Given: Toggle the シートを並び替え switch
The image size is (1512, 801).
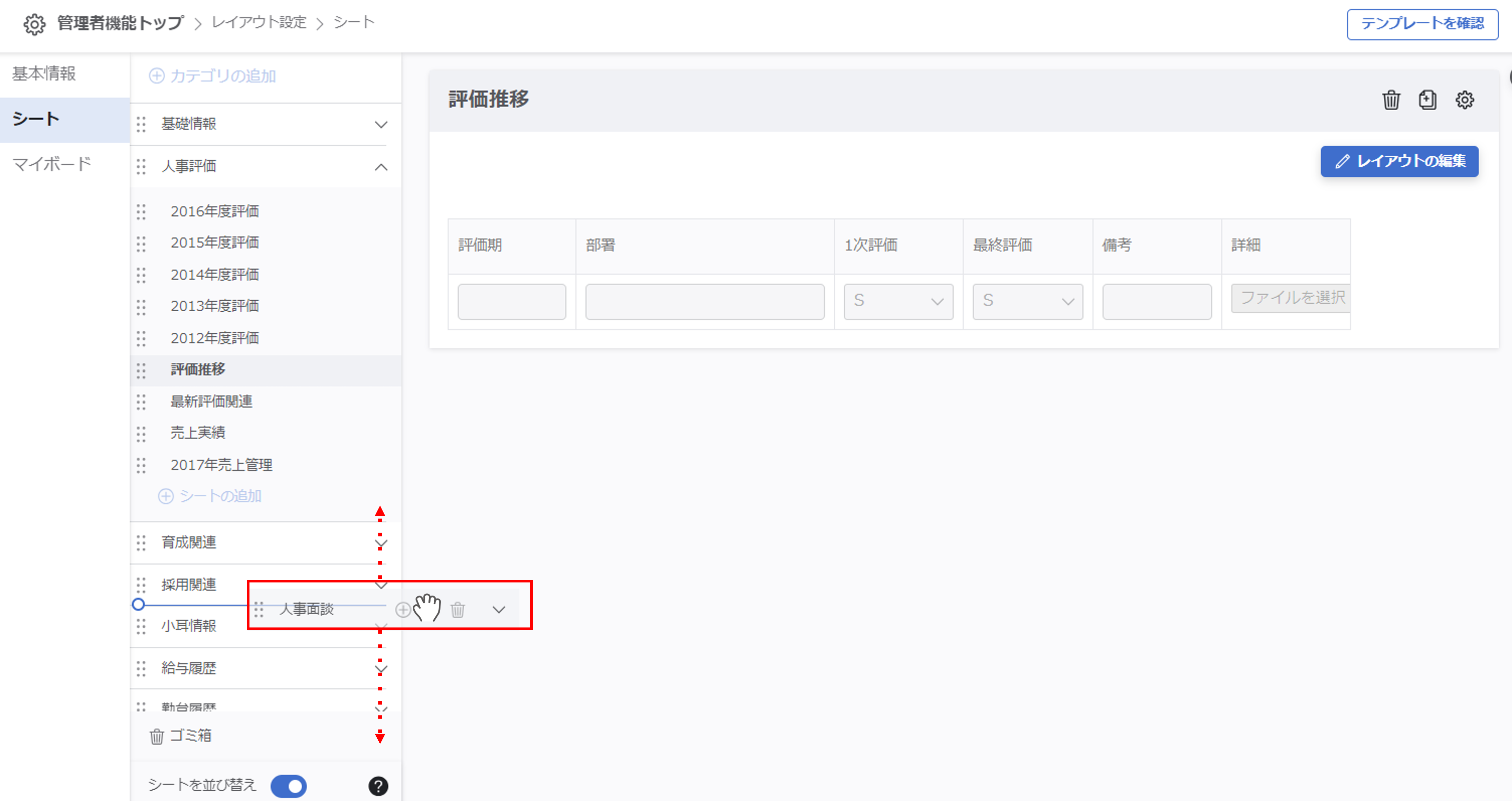Looking at the screenshot, I should (x=288, y=786).
